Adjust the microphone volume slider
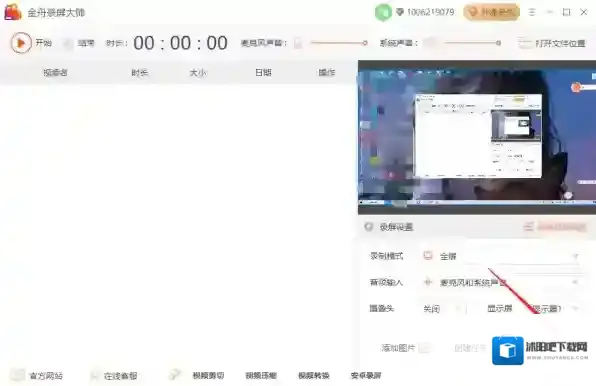 339,43
